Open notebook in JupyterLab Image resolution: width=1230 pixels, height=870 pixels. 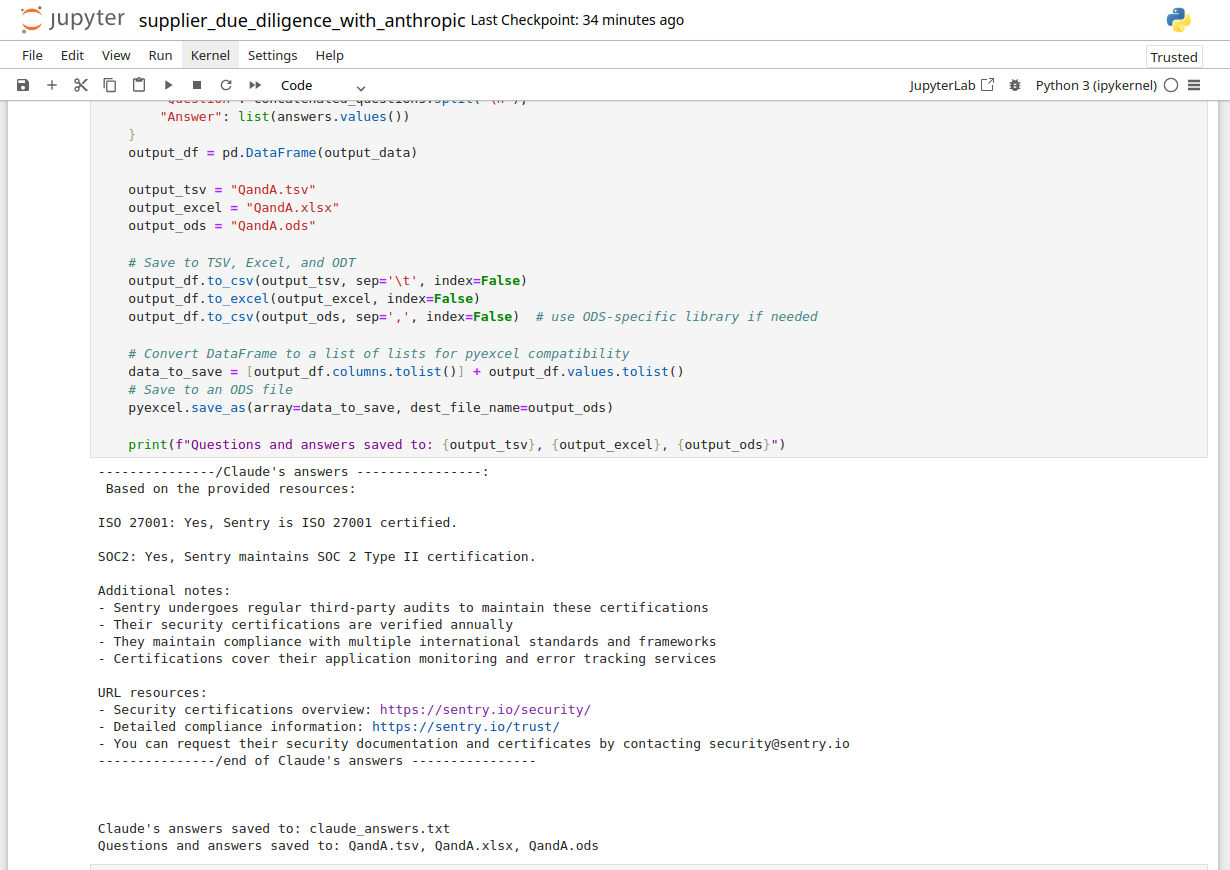coord(951,86)
